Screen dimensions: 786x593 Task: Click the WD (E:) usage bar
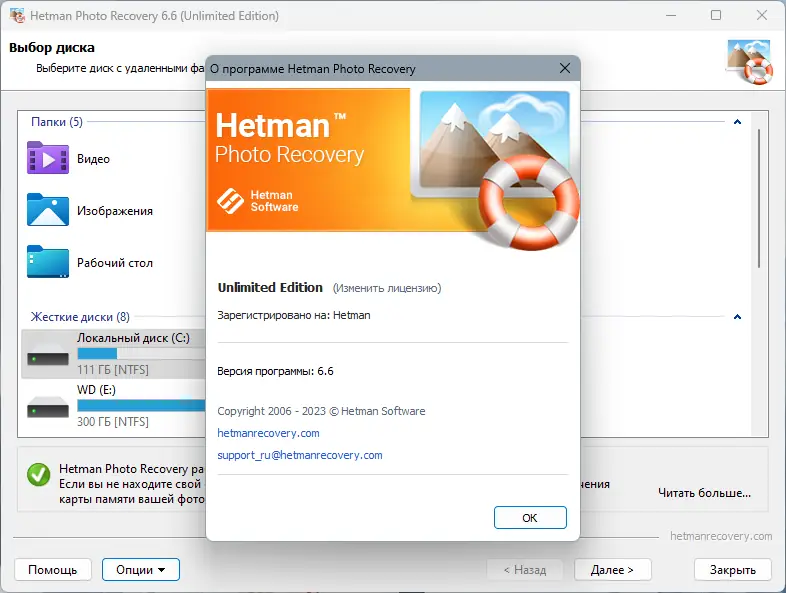click(141, 405)
